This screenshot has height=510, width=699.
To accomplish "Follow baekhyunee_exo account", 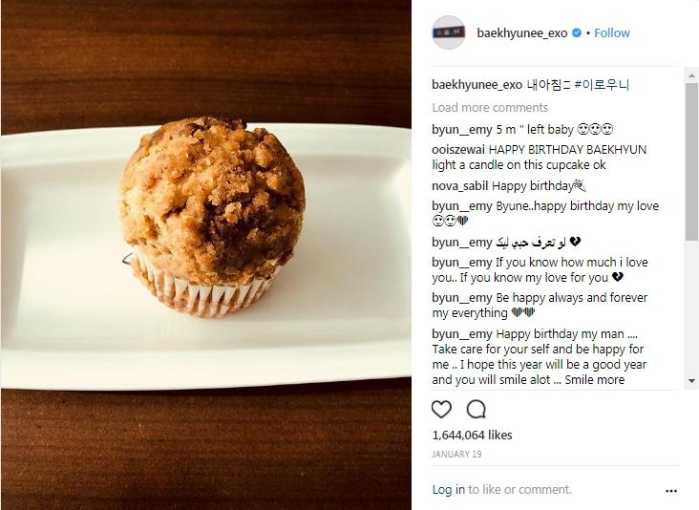I will pos(612,33).
